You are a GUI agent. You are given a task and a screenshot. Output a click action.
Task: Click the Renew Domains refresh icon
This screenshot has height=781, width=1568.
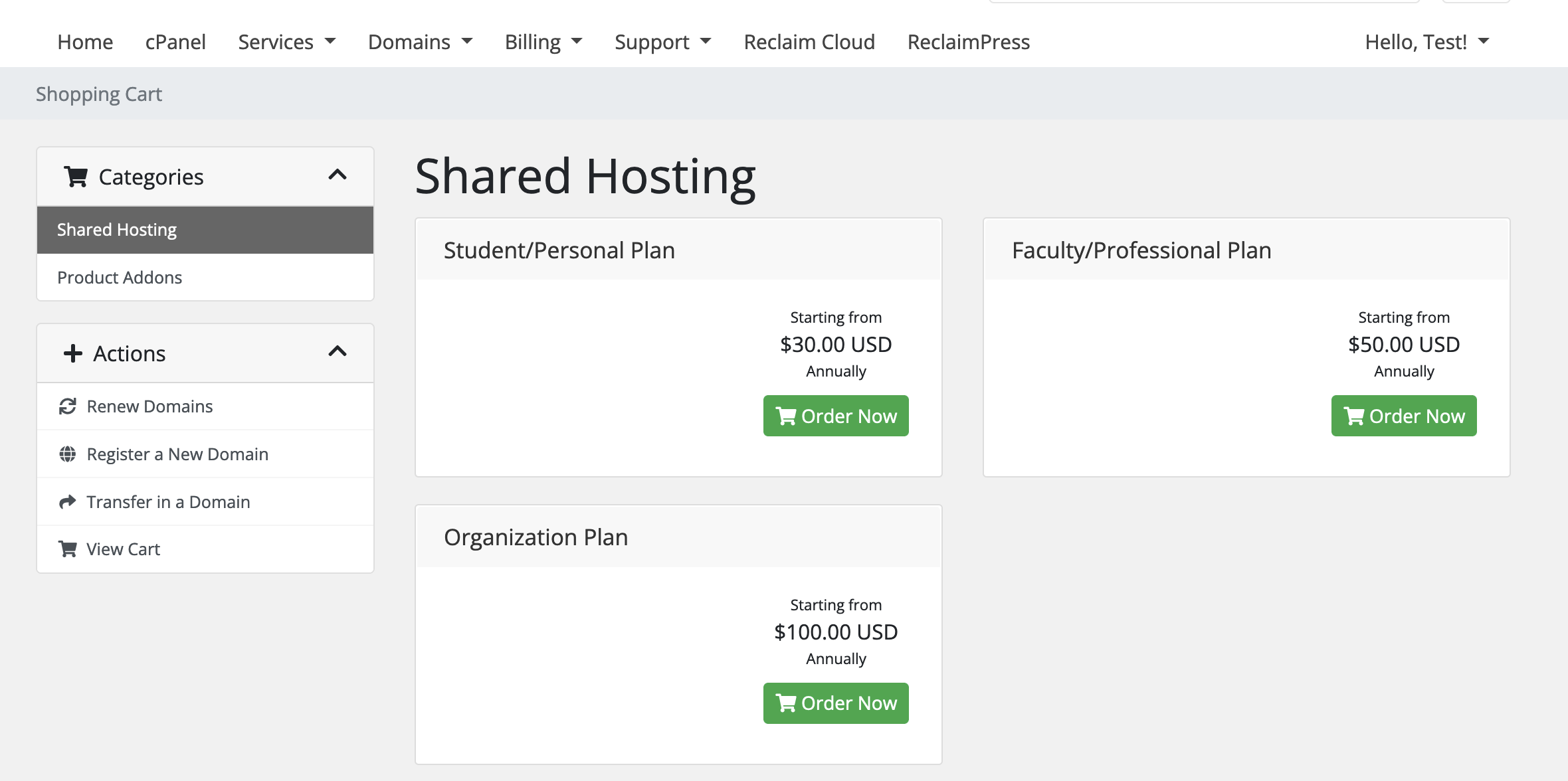tap(67, 406)
